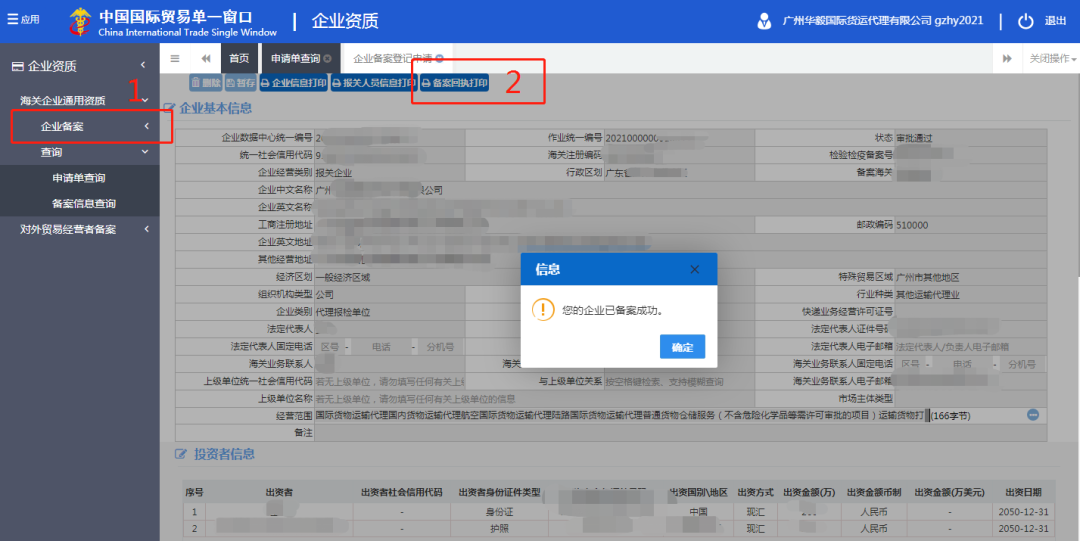This screenshot has height=541, width=1080.
Task: Switch to the 首页 tab
Action: tap(239, 59)
